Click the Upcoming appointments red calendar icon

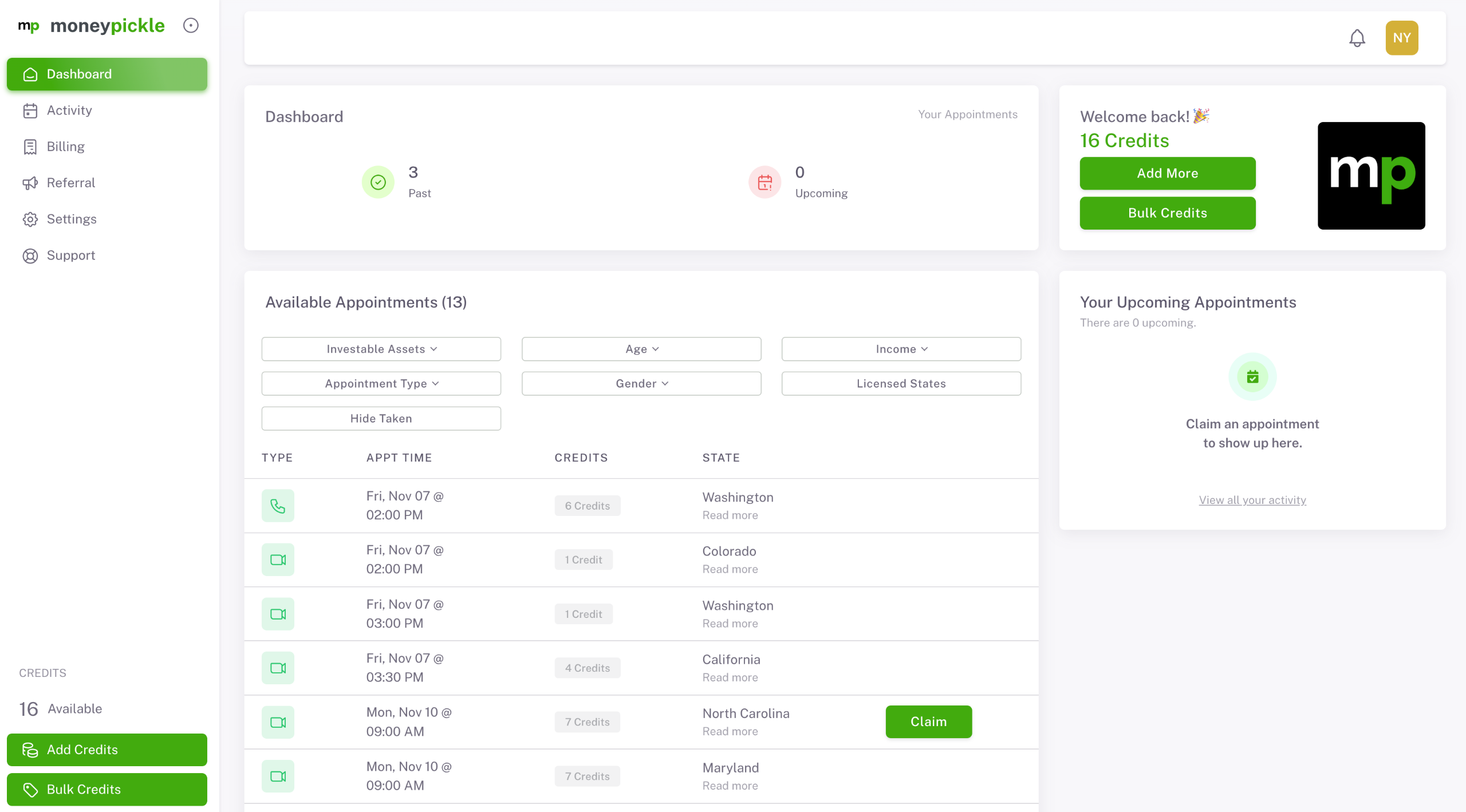tap(764, 182)
